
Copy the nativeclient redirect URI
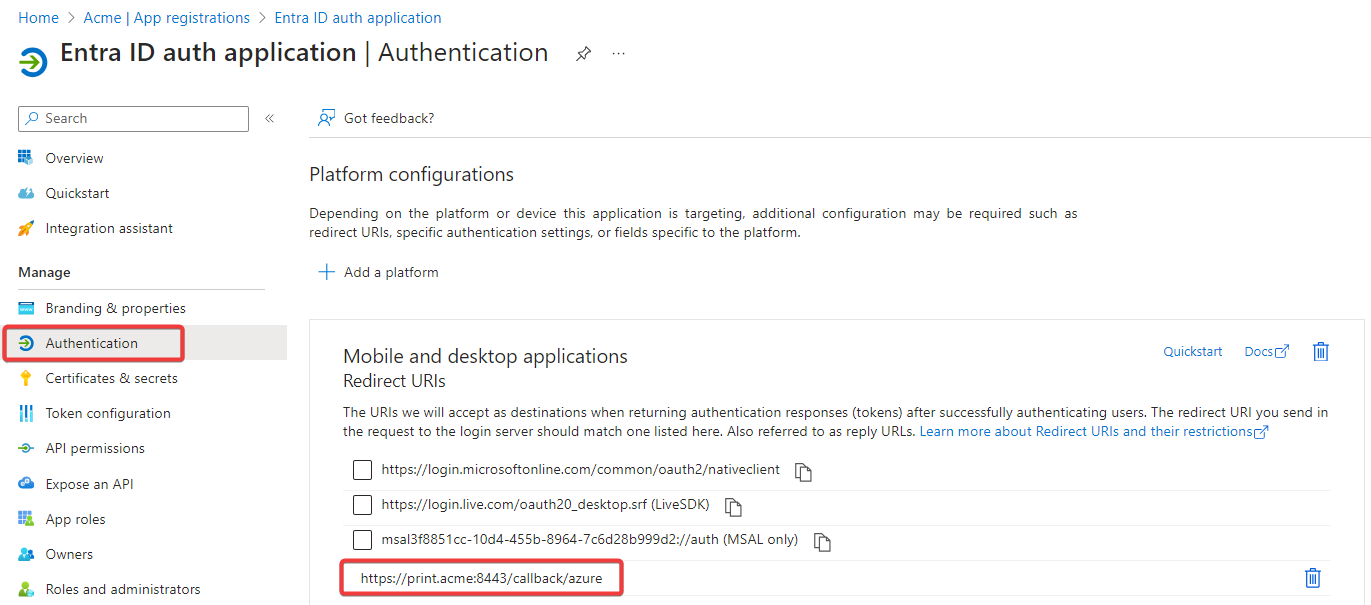click(802, 471)
